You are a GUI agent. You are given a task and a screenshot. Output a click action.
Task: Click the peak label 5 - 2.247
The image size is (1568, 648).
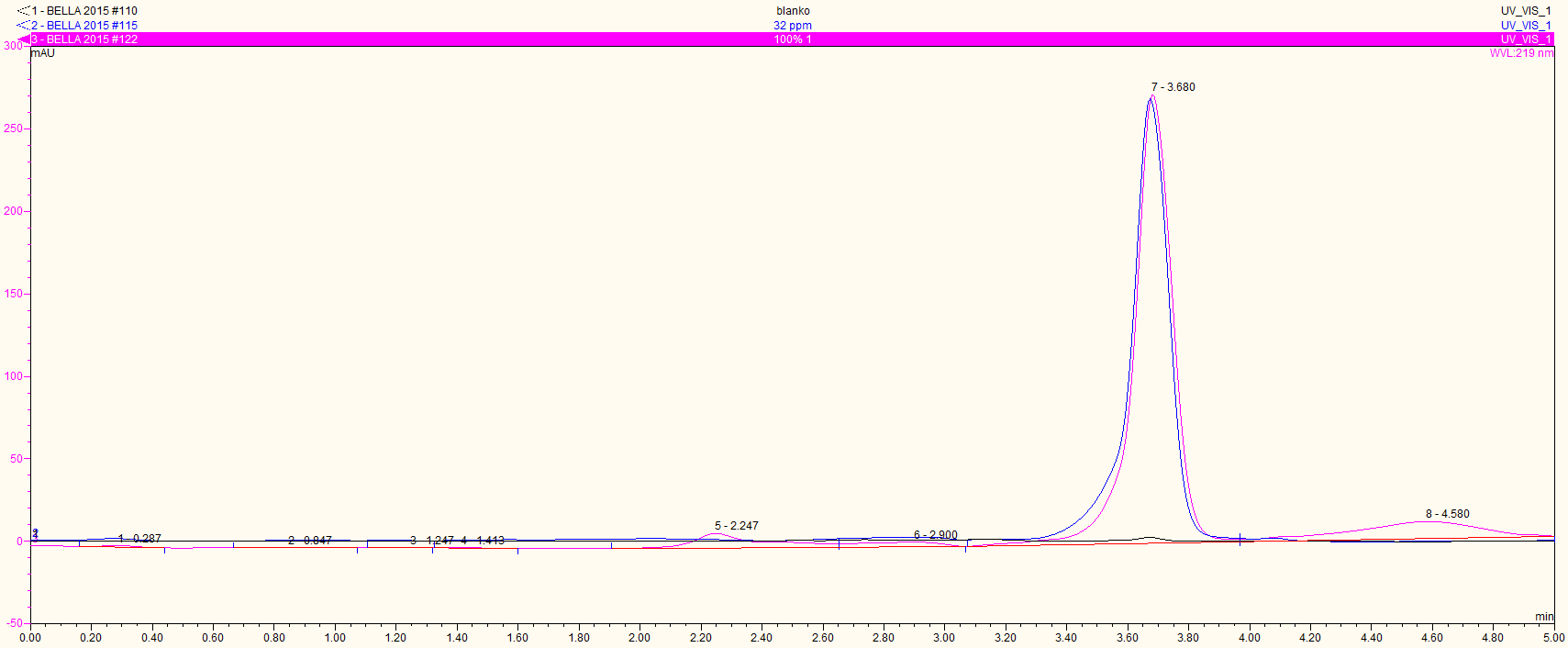coord(737,526)
